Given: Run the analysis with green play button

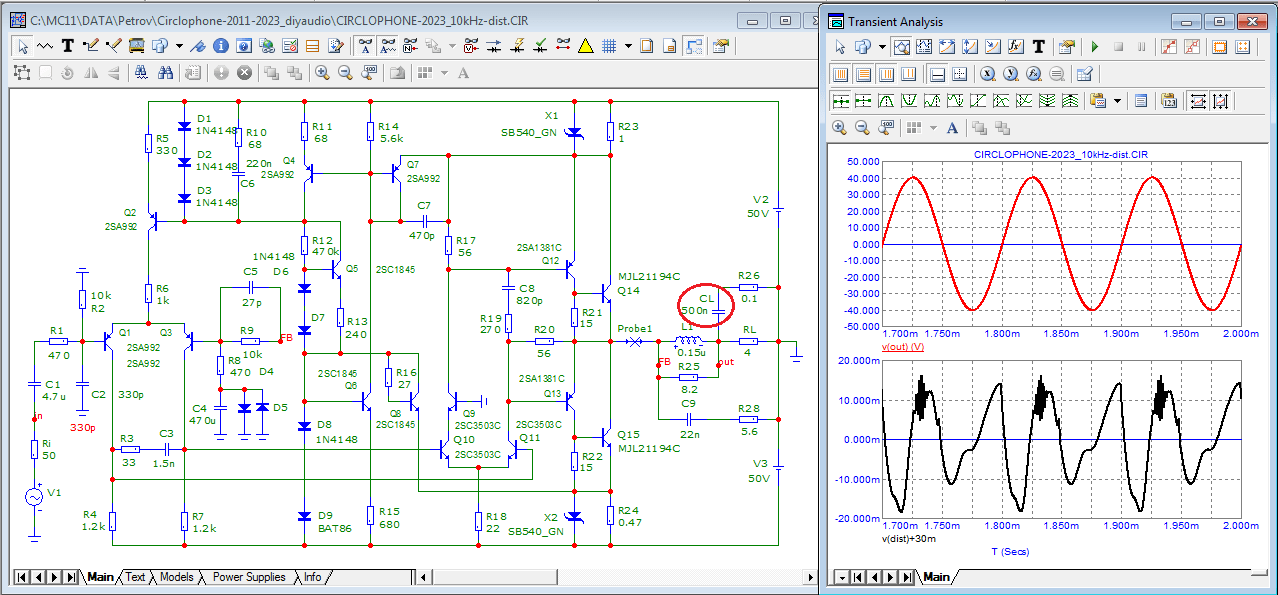Looking at the screenshot, I should (x=1095, y=47).
